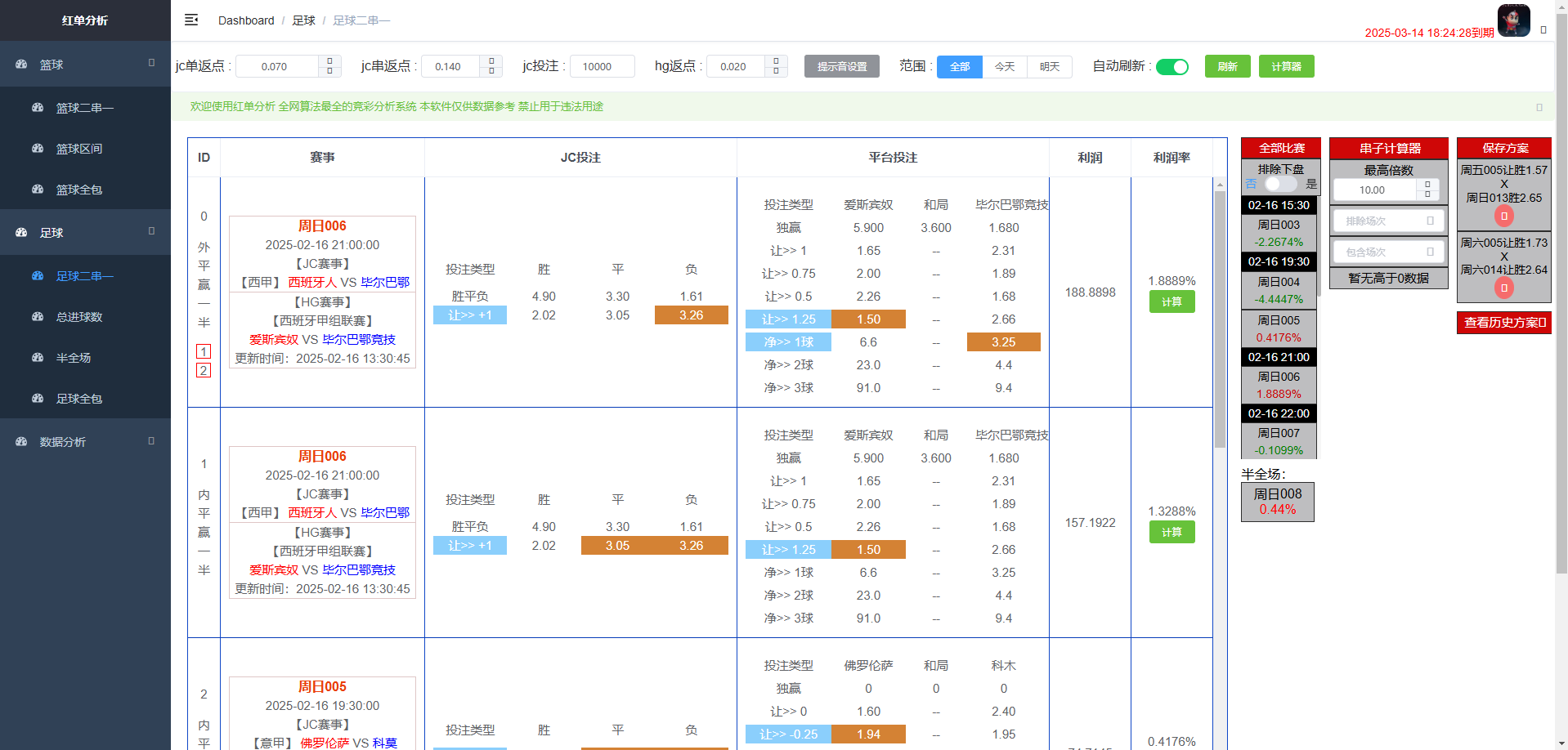
Task: Click the user avatar in the header
Action: pyautogui.click(x=1513, y=20)
